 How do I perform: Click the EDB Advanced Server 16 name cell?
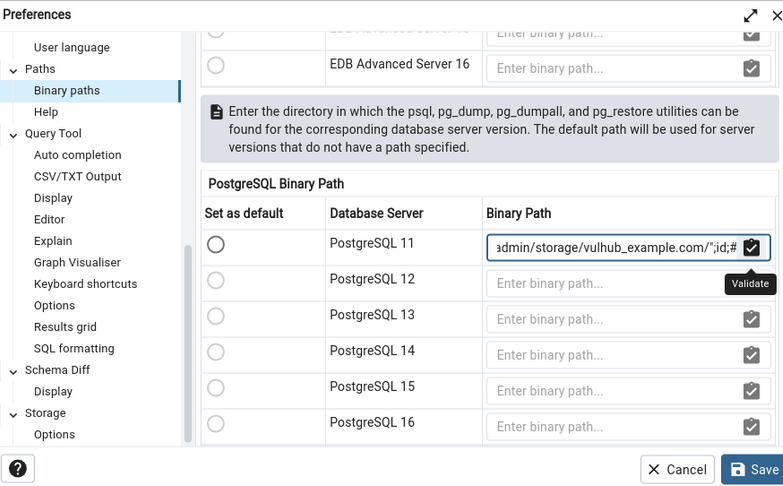(x=399, y=64)
